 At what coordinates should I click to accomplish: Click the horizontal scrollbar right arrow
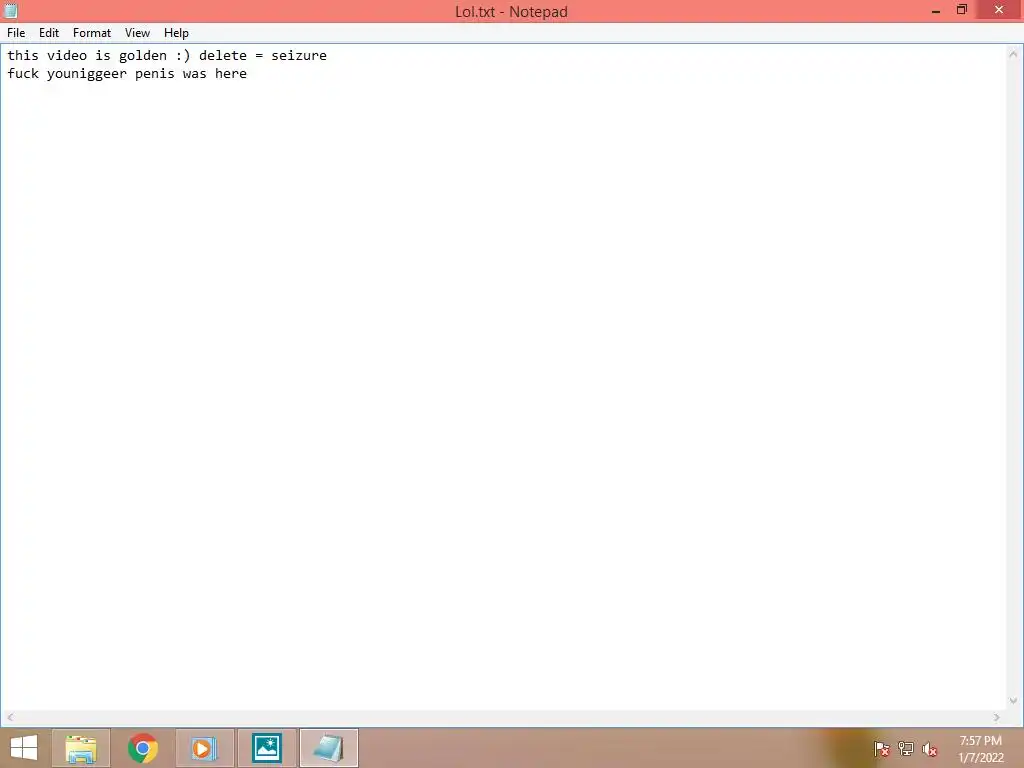click(997, 717)
